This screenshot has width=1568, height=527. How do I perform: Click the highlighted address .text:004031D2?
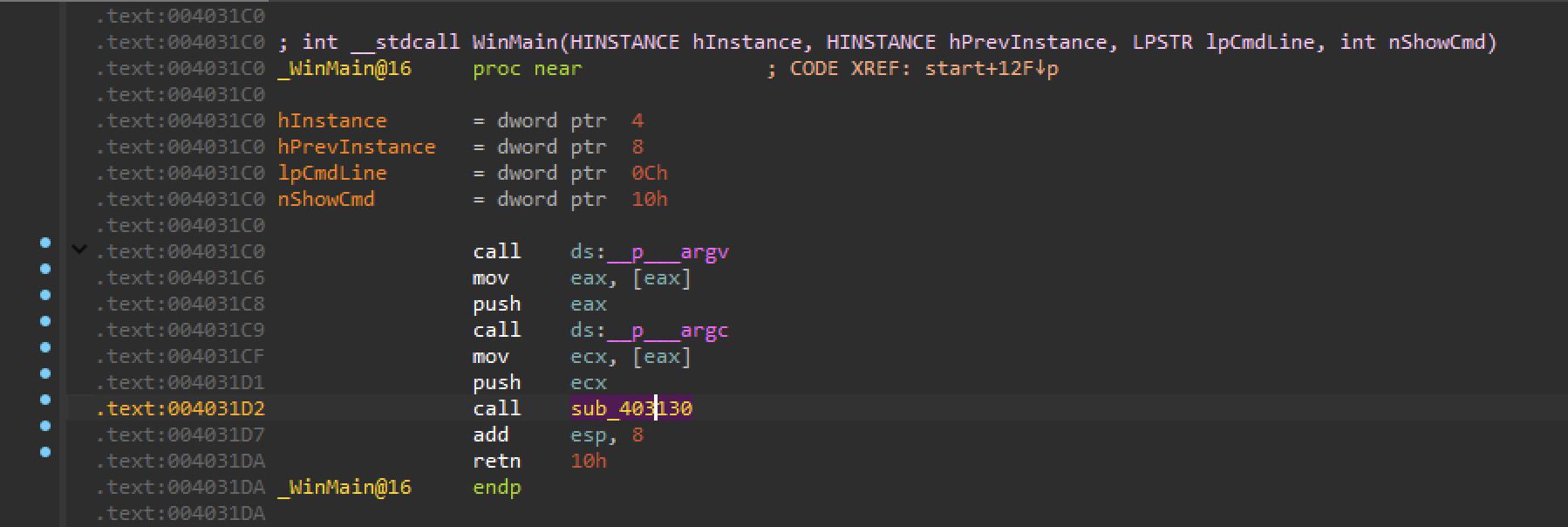(181, 408)
